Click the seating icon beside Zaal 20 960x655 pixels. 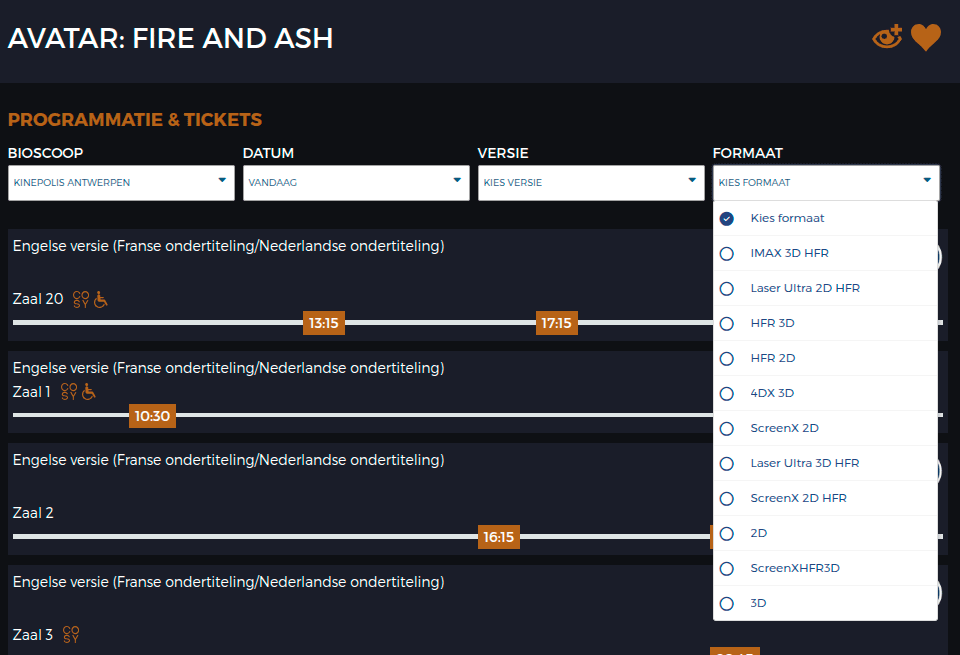pos(82,299)
